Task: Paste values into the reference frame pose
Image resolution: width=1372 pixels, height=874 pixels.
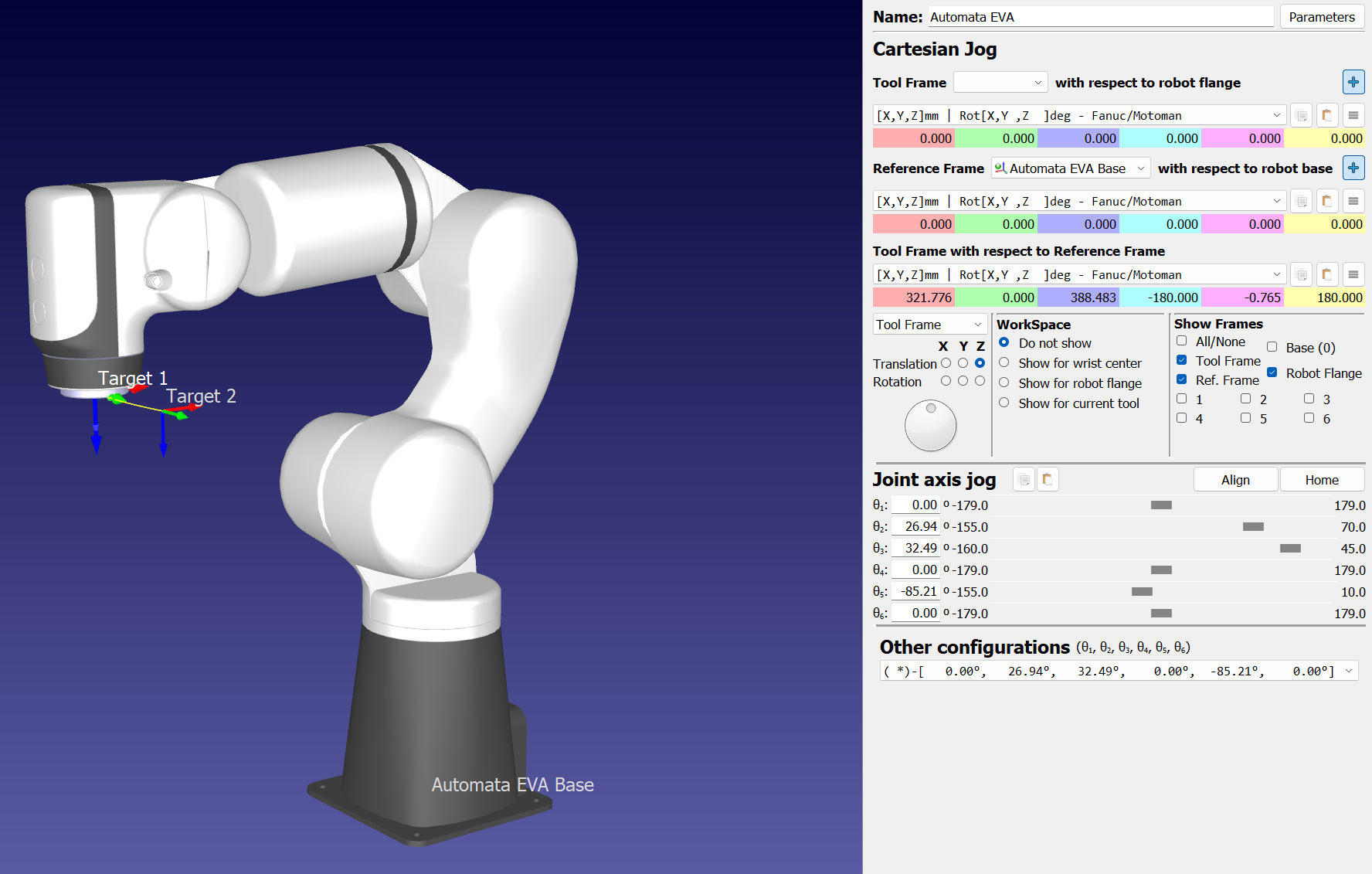Action: (x=1326, y=201)
